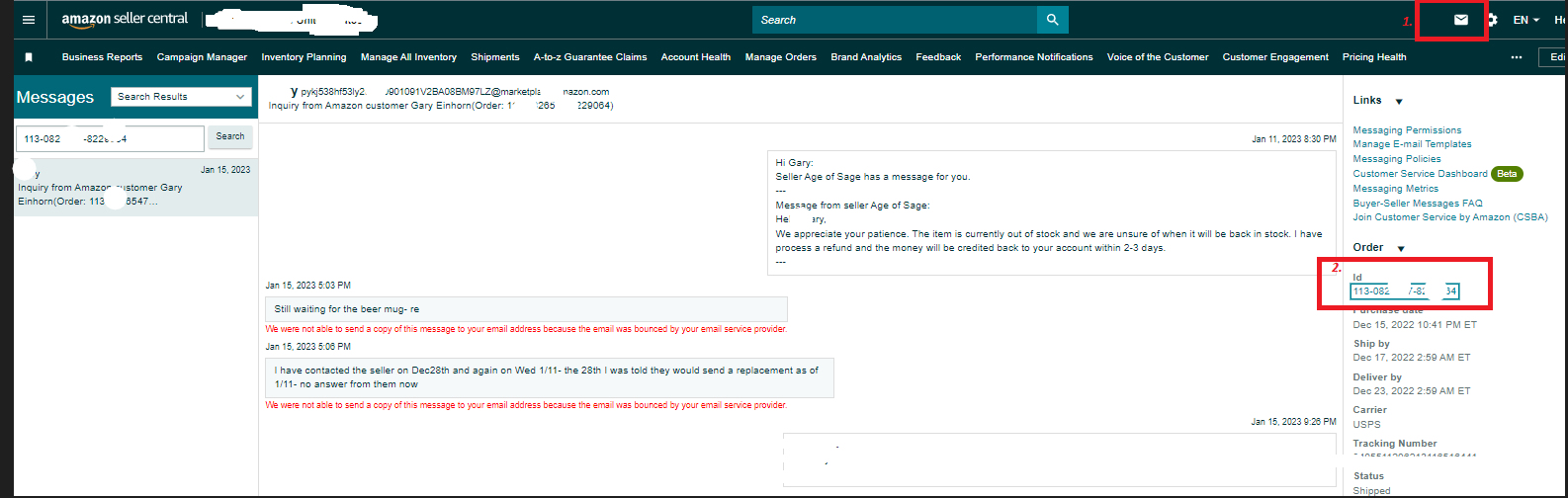Open Join Customer Service by Amazon link

[x=1450, y=217]
